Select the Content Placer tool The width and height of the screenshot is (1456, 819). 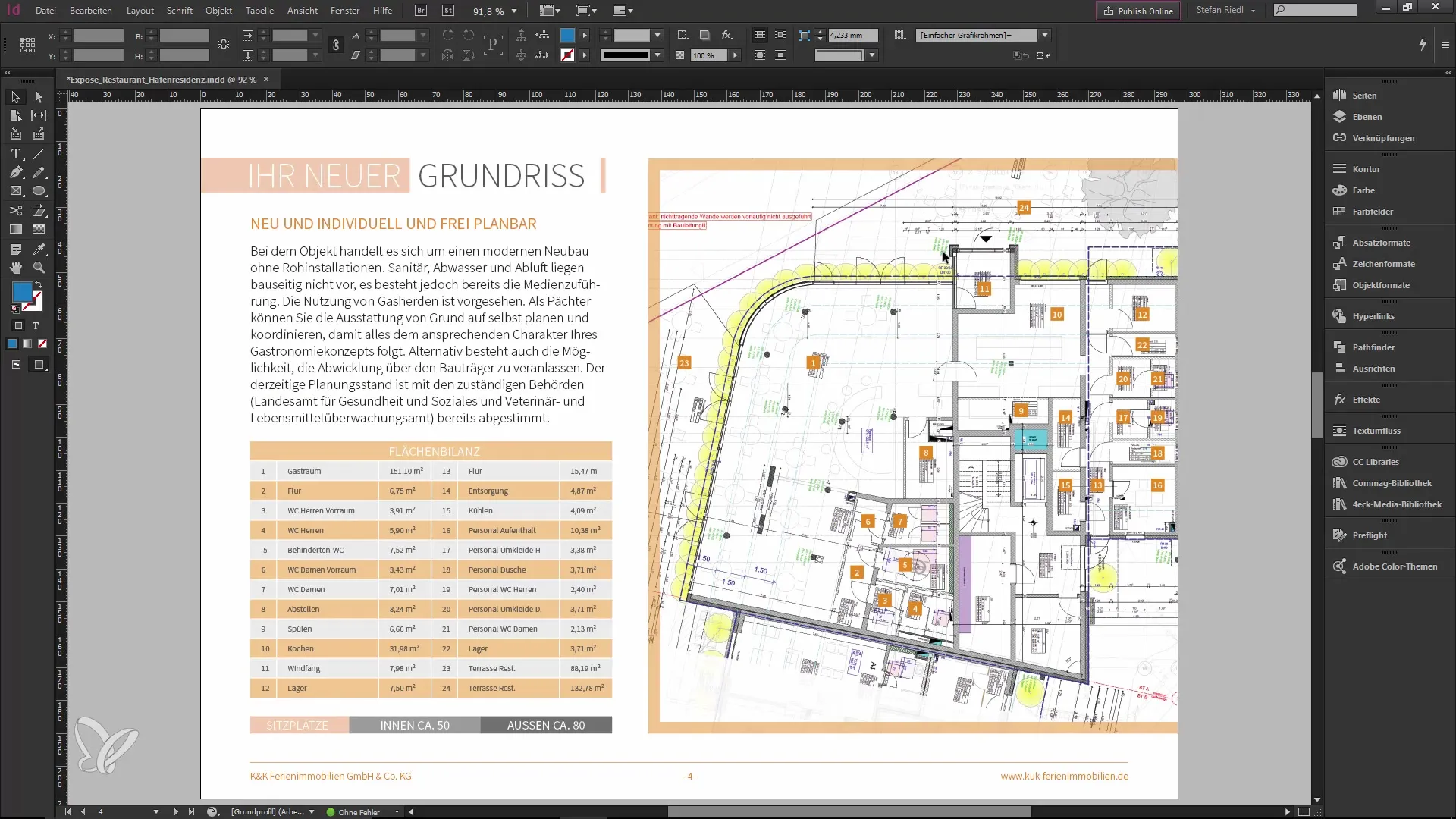point(39,134)
